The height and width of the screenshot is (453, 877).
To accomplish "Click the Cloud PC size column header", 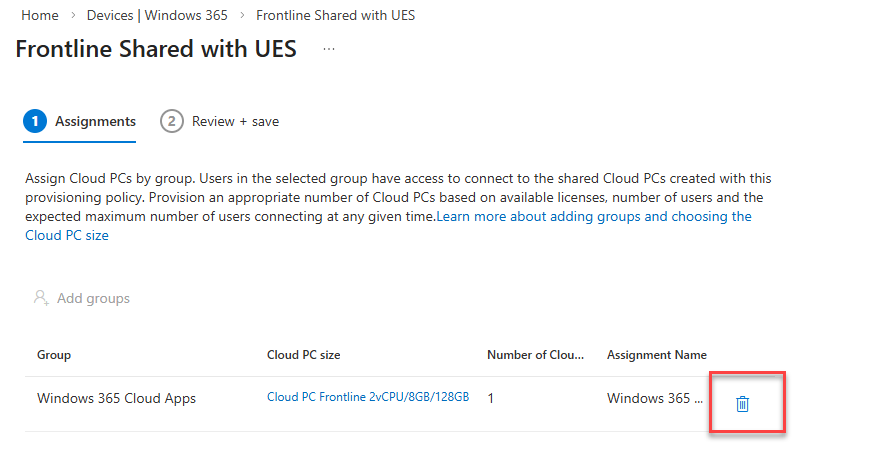I will tap(304, 355).
